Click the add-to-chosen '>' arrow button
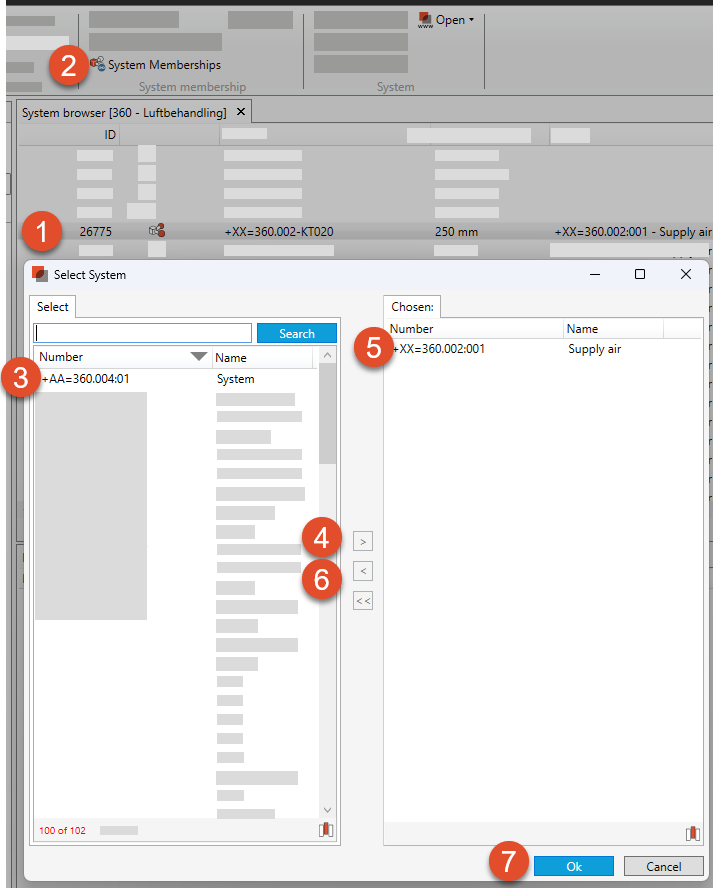The image size is (713, 888). pos(363,541)
